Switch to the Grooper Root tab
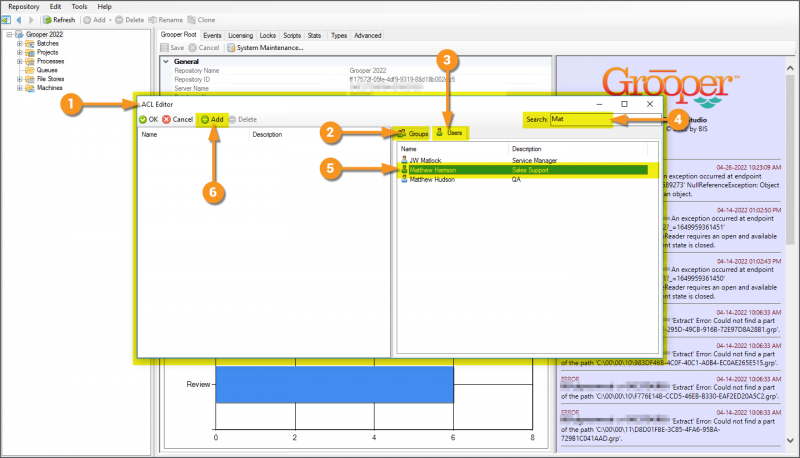 pos(179,35)
